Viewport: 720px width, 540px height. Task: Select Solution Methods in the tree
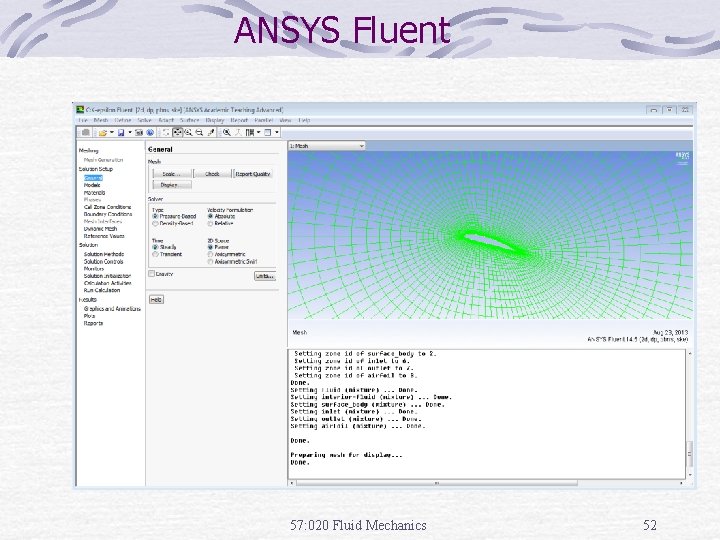[104, 254]
